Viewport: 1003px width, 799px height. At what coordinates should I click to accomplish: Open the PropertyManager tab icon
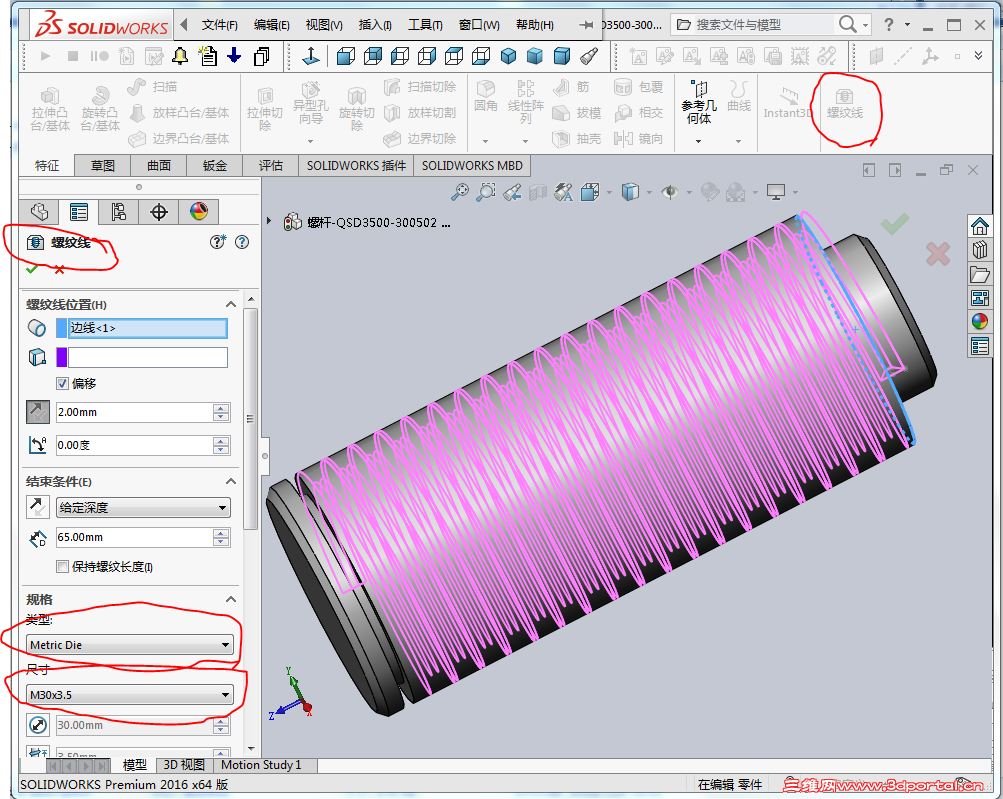pyautogui.click(x=79, y=212)
